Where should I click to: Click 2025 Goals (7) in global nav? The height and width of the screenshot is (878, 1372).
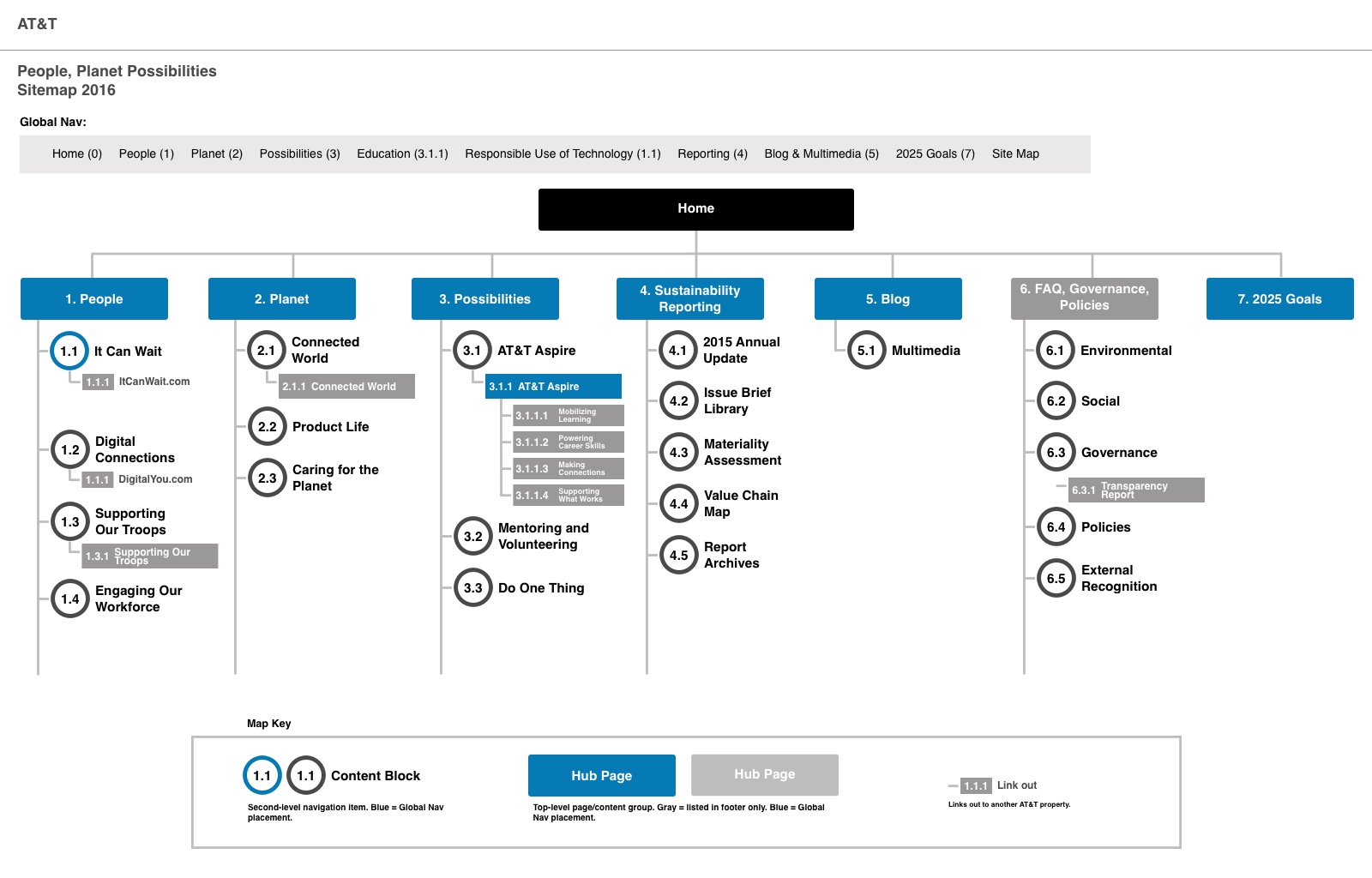click(936, 154)
